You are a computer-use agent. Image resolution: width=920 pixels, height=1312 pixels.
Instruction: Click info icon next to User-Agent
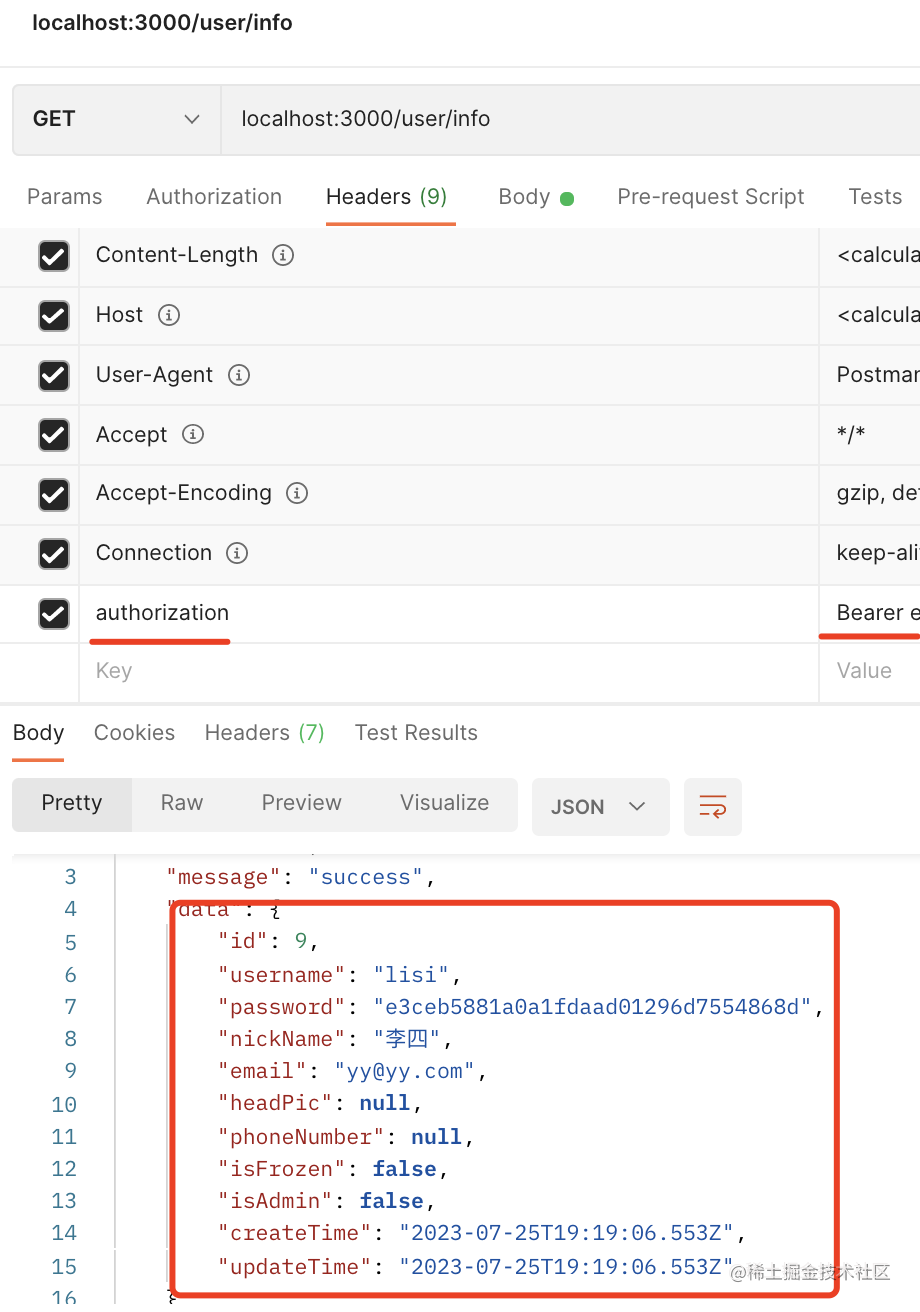tap(238, 375)
